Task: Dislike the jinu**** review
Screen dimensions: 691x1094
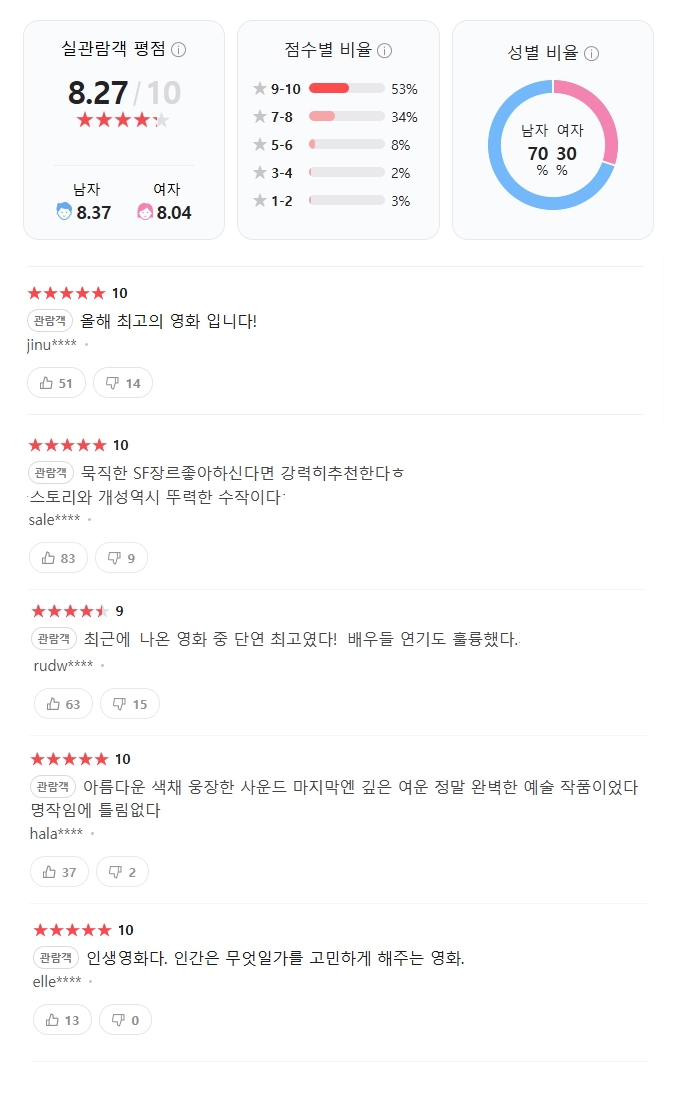Action: (x=123, y=383)
